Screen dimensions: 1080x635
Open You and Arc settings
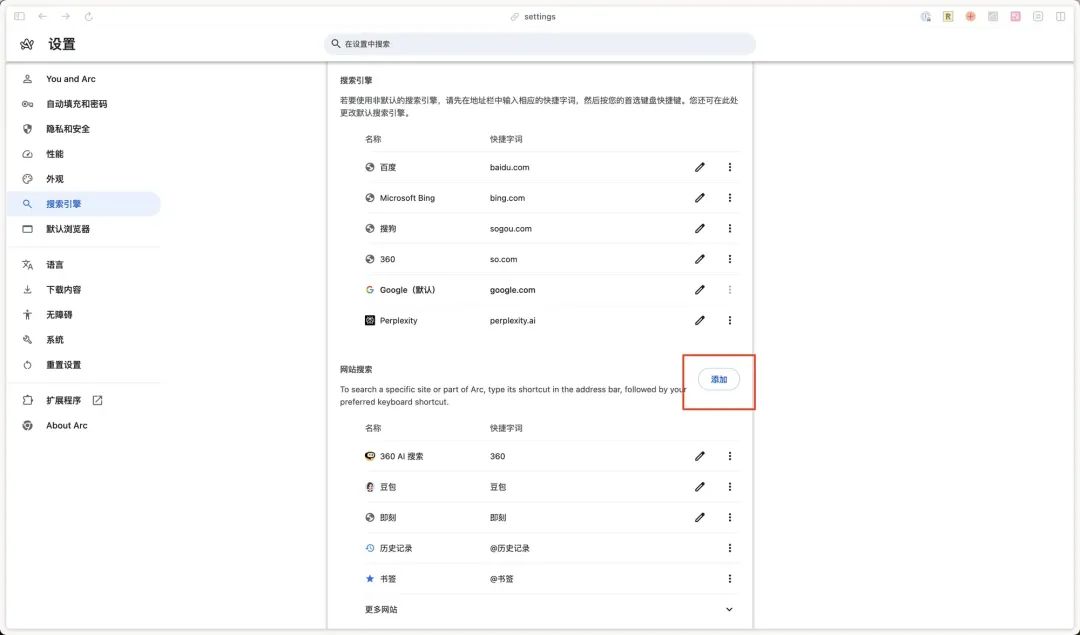[83, 79]
